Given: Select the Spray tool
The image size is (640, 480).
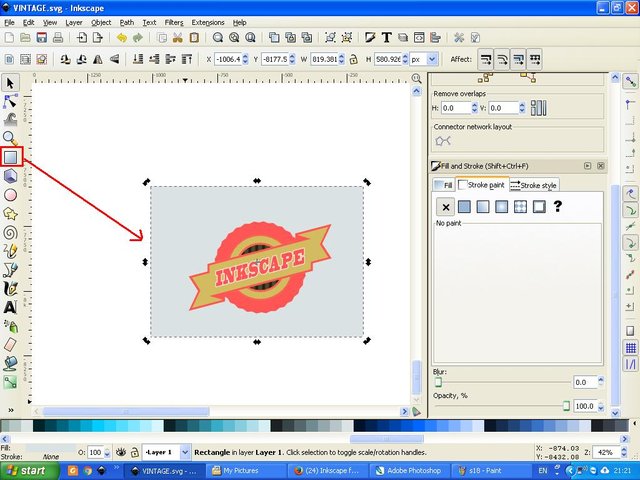Looking at the screenshot, I should click(x=10, y=326).
